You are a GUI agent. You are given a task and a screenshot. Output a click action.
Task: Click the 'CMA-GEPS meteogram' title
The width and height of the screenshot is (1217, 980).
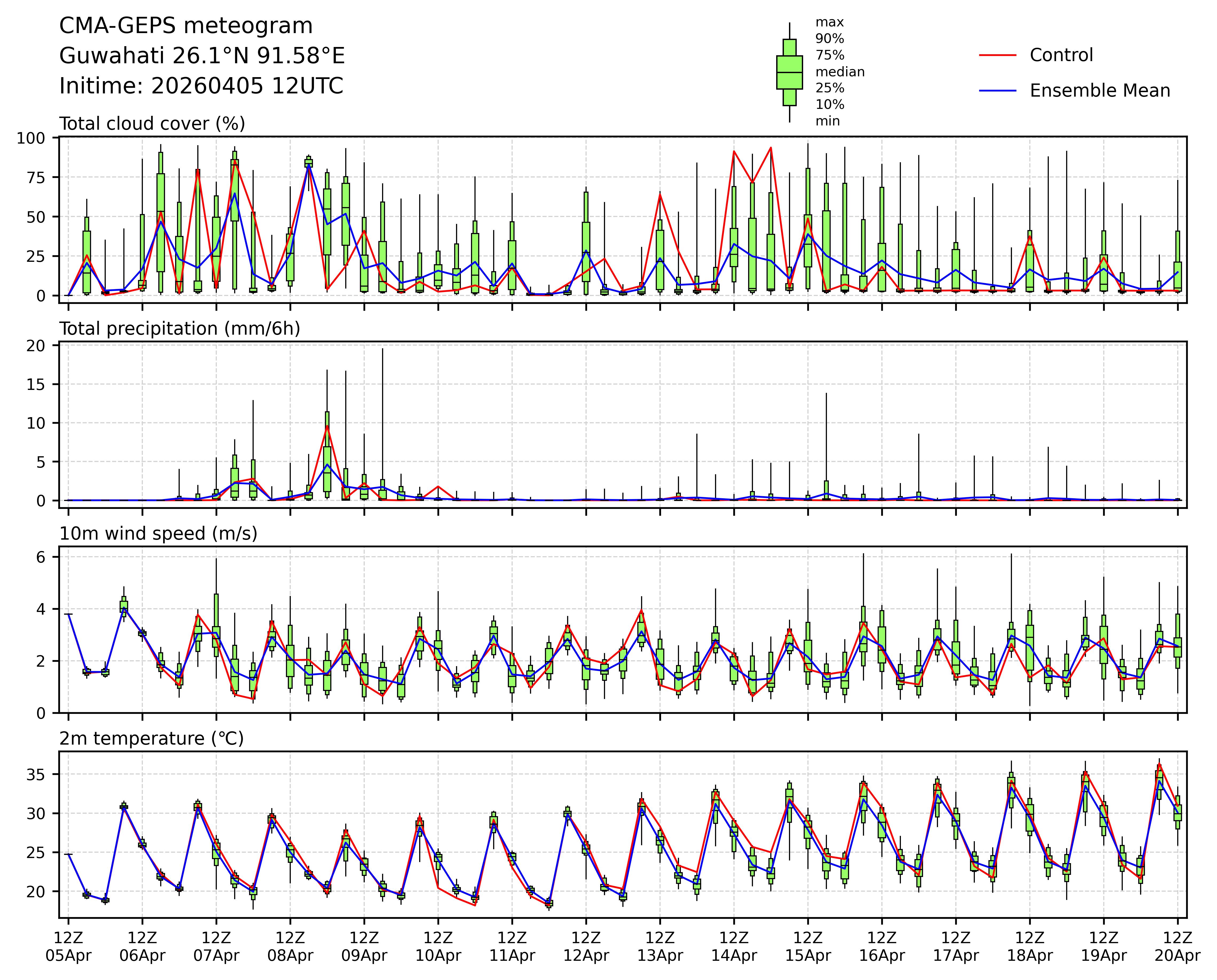pos(186,26)
